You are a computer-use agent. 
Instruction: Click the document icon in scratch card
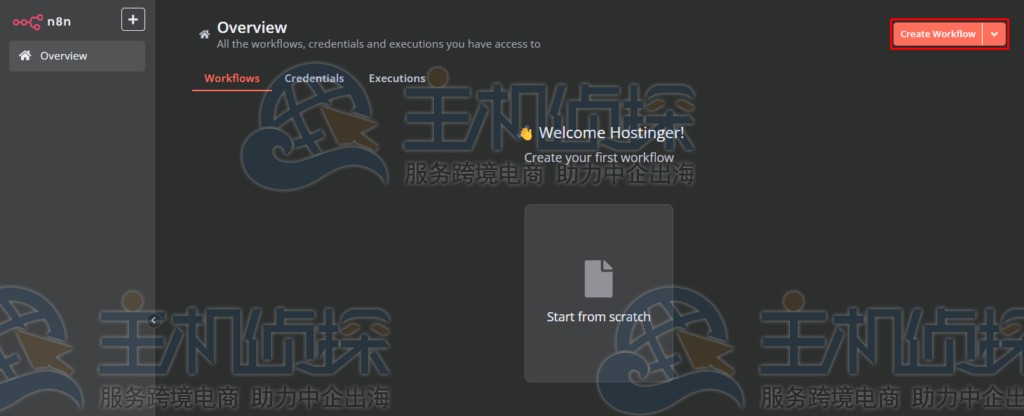[599, 279]
